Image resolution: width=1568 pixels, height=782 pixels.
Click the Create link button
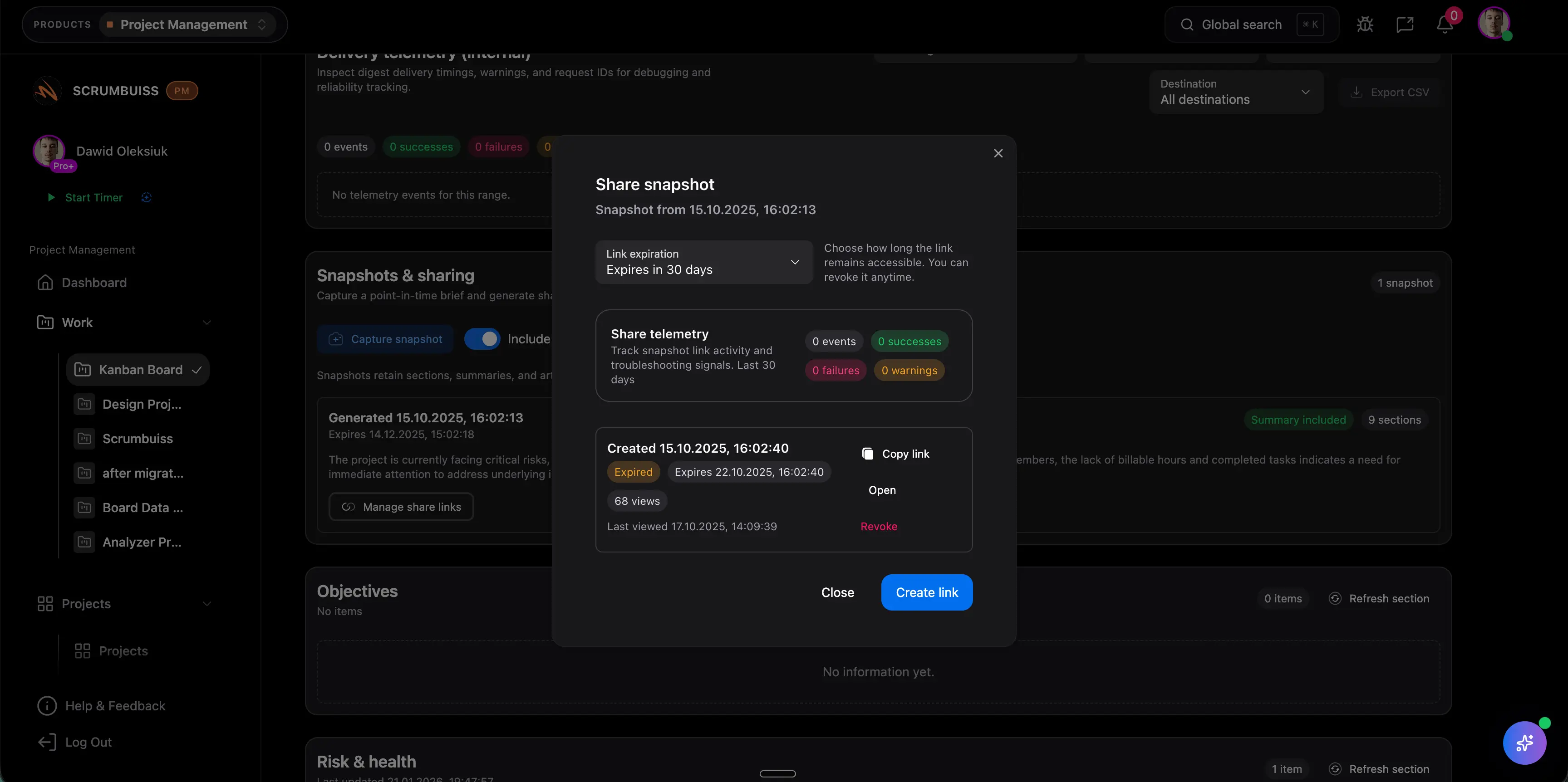(x=926, y=592)
